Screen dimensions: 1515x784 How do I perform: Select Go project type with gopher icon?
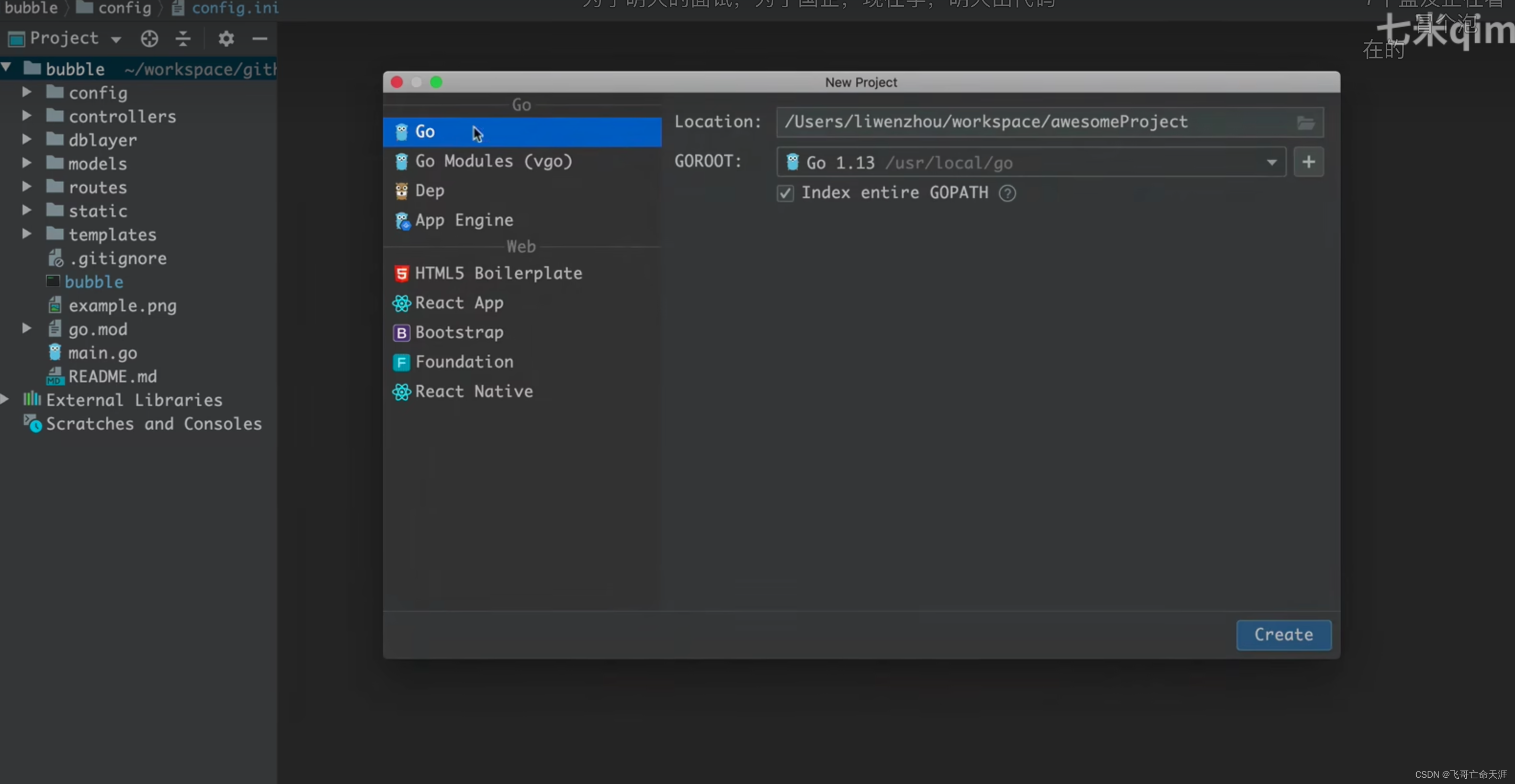[521, 132]
